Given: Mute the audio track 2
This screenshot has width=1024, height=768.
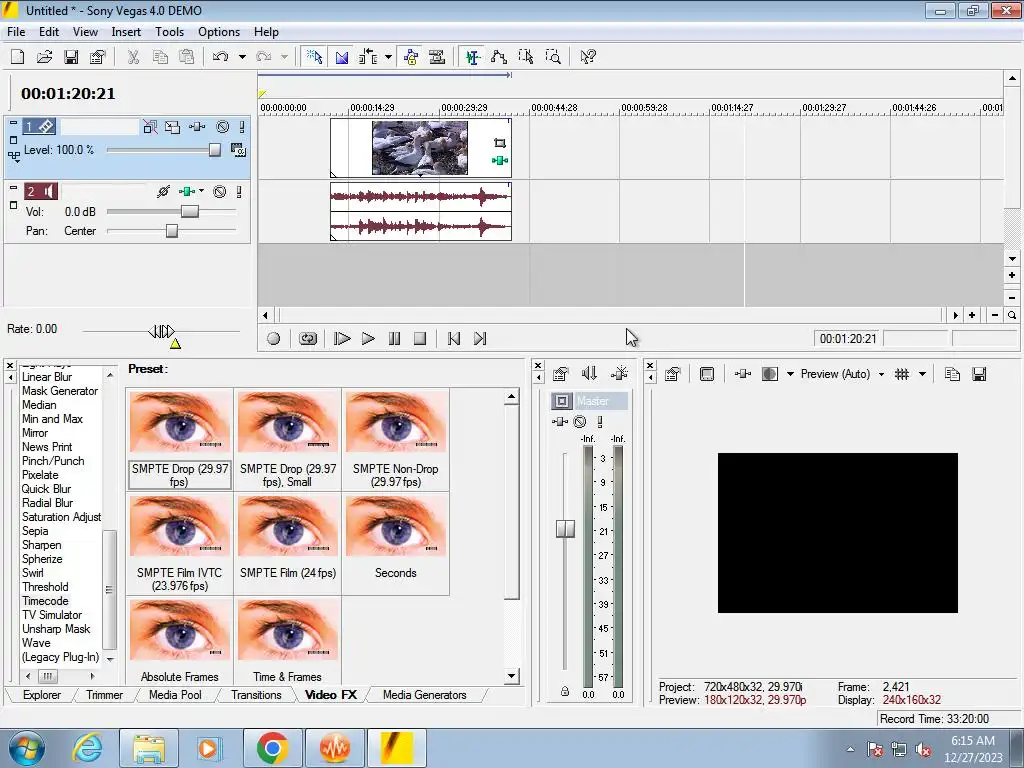Looking at the screenshot, I should point(219,191).
